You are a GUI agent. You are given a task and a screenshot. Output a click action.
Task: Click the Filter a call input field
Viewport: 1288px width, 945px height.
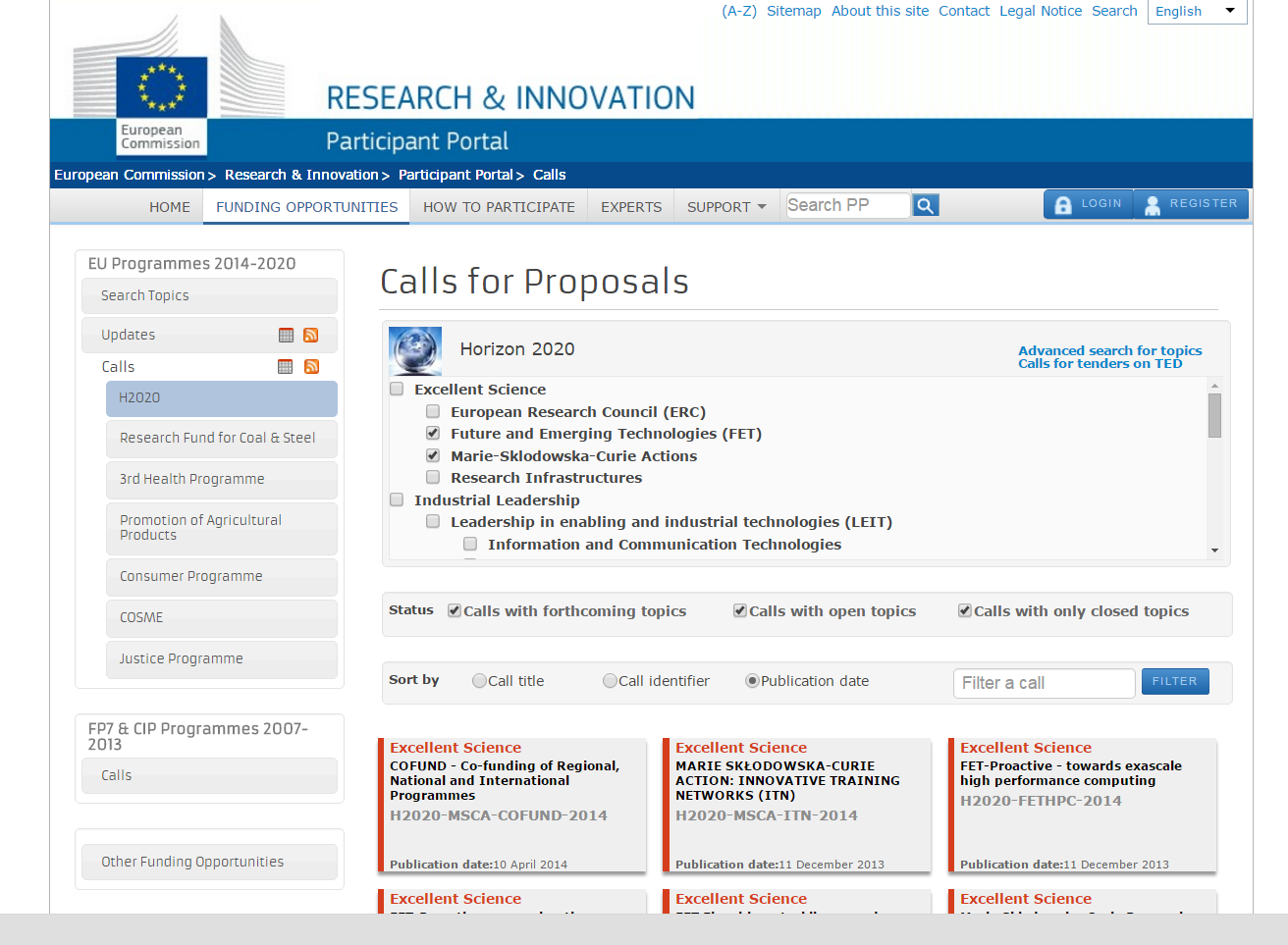click(1045, 683)
